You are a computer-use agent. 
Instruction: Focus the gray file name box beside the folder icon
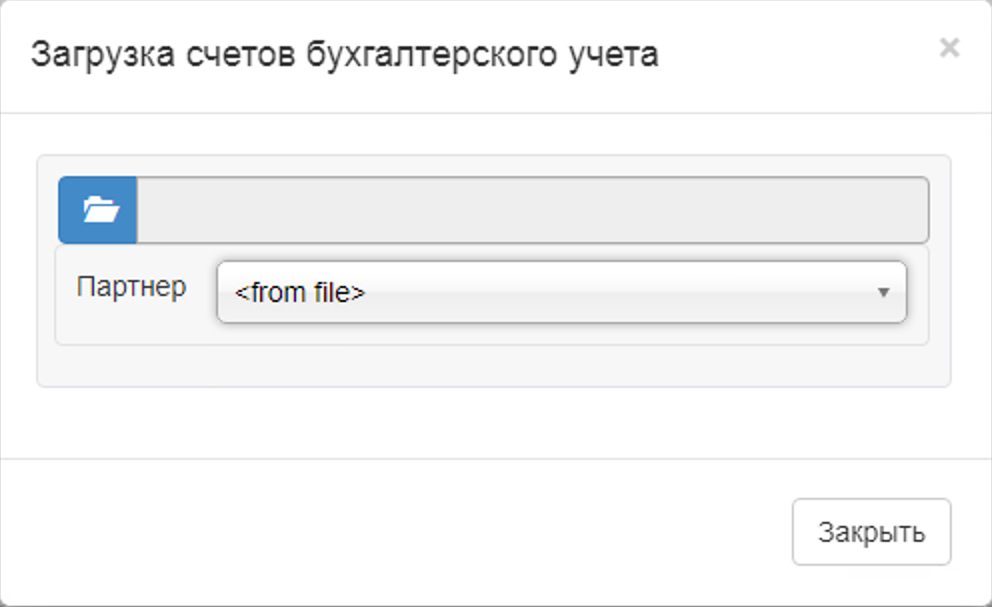[x=532, y=210]
